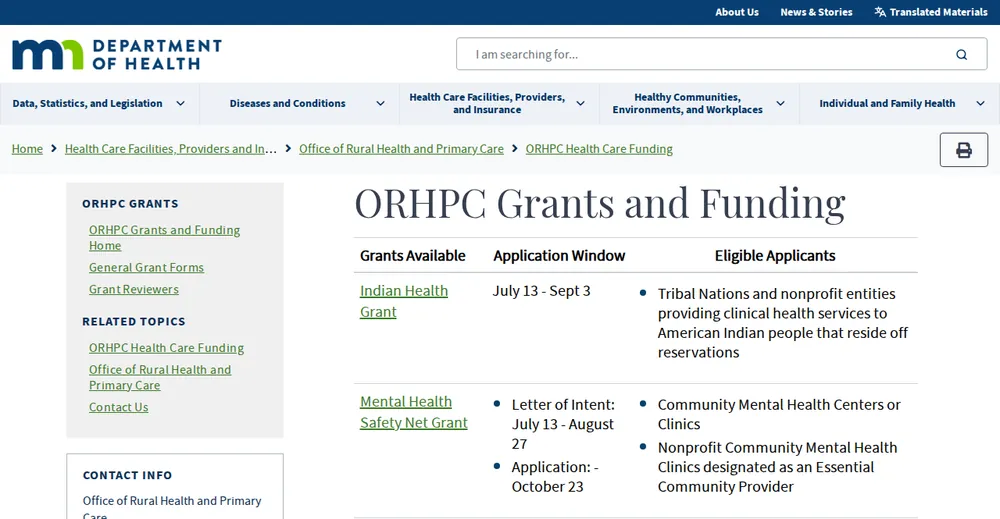Open ORHPC Health Care Funding breadcrumb

coord(599,149)
